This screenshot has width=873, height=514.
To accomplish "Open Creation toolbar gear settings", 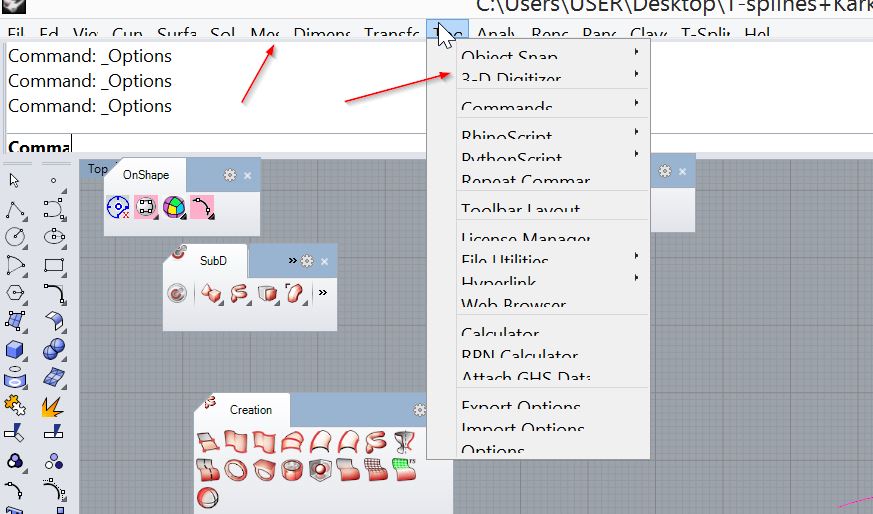I will [419, 410].
